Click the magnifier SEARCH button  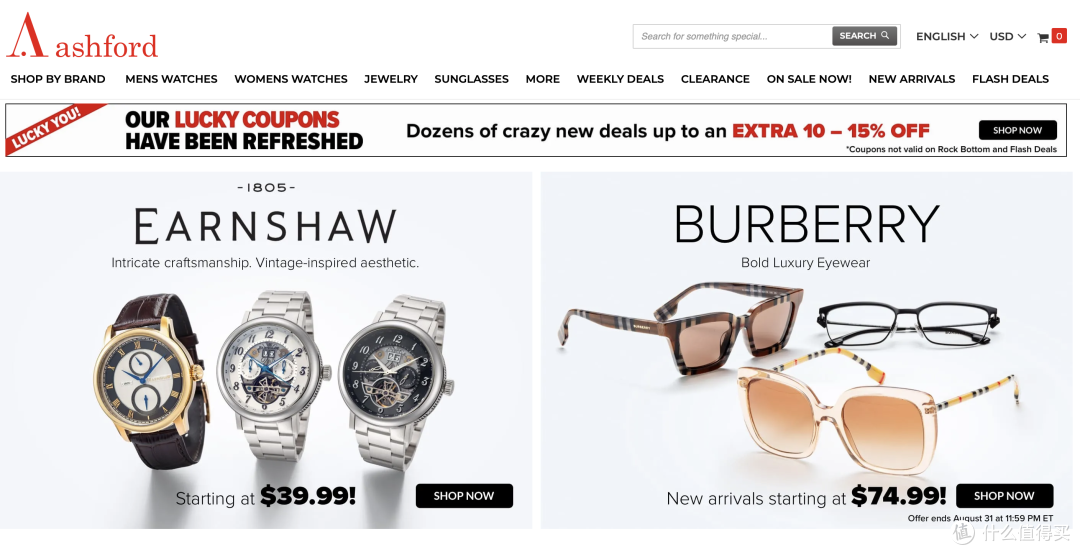[864, 36]
